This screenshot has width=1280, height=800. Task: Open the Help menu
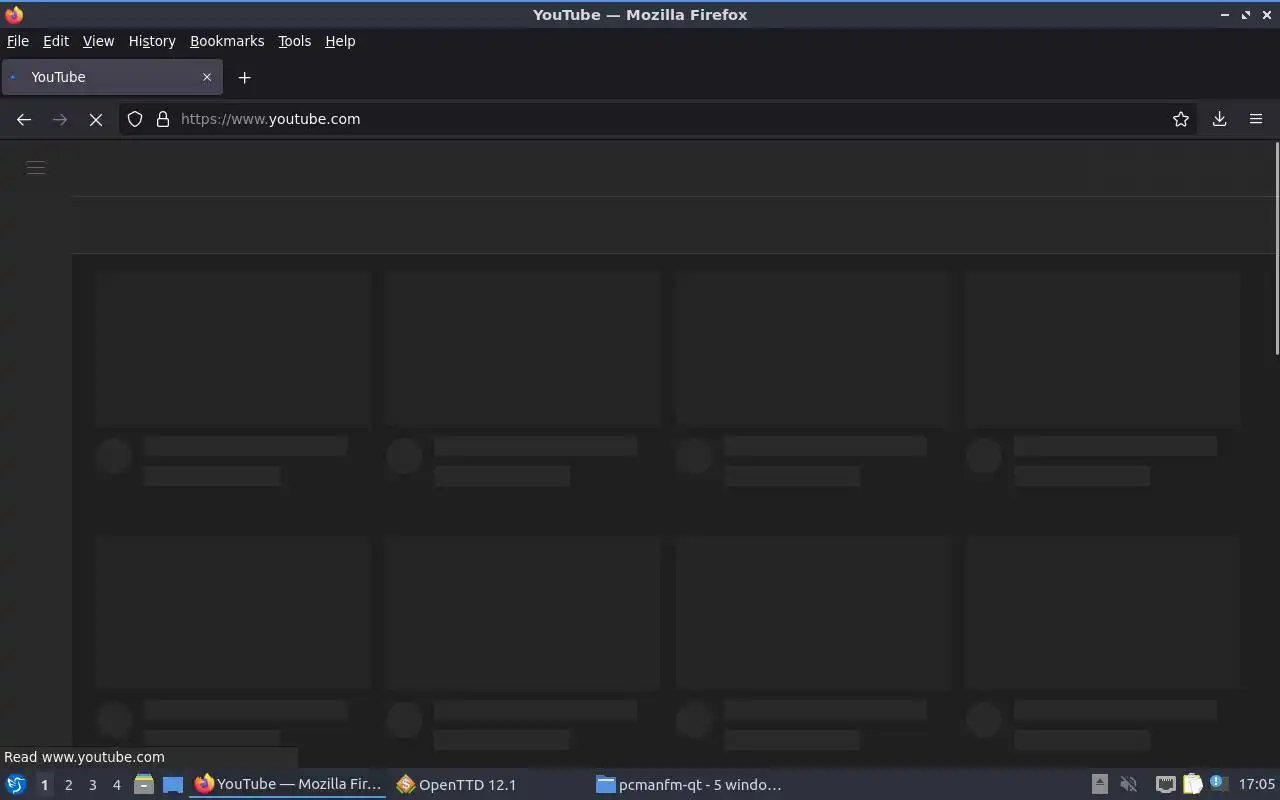[340, 41]
